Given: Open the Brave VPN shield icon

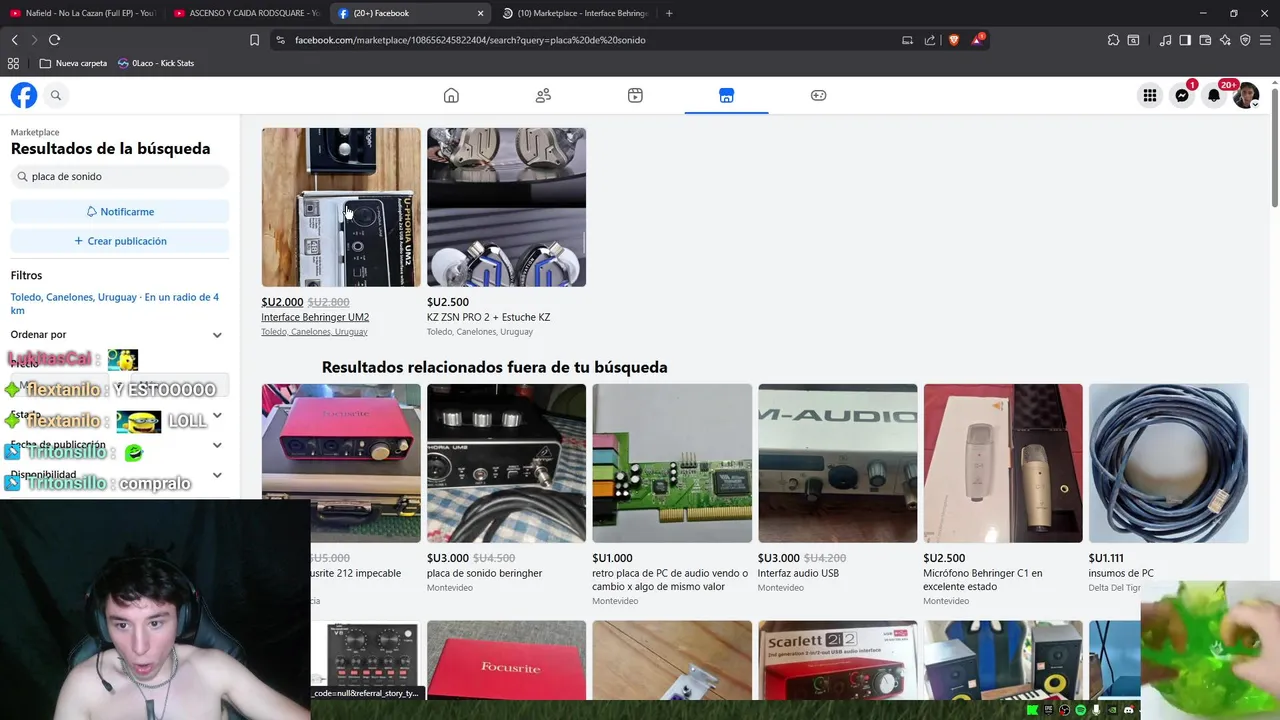Looking at the screenshot, I should pyautogui.click(x=1245, y=40).
